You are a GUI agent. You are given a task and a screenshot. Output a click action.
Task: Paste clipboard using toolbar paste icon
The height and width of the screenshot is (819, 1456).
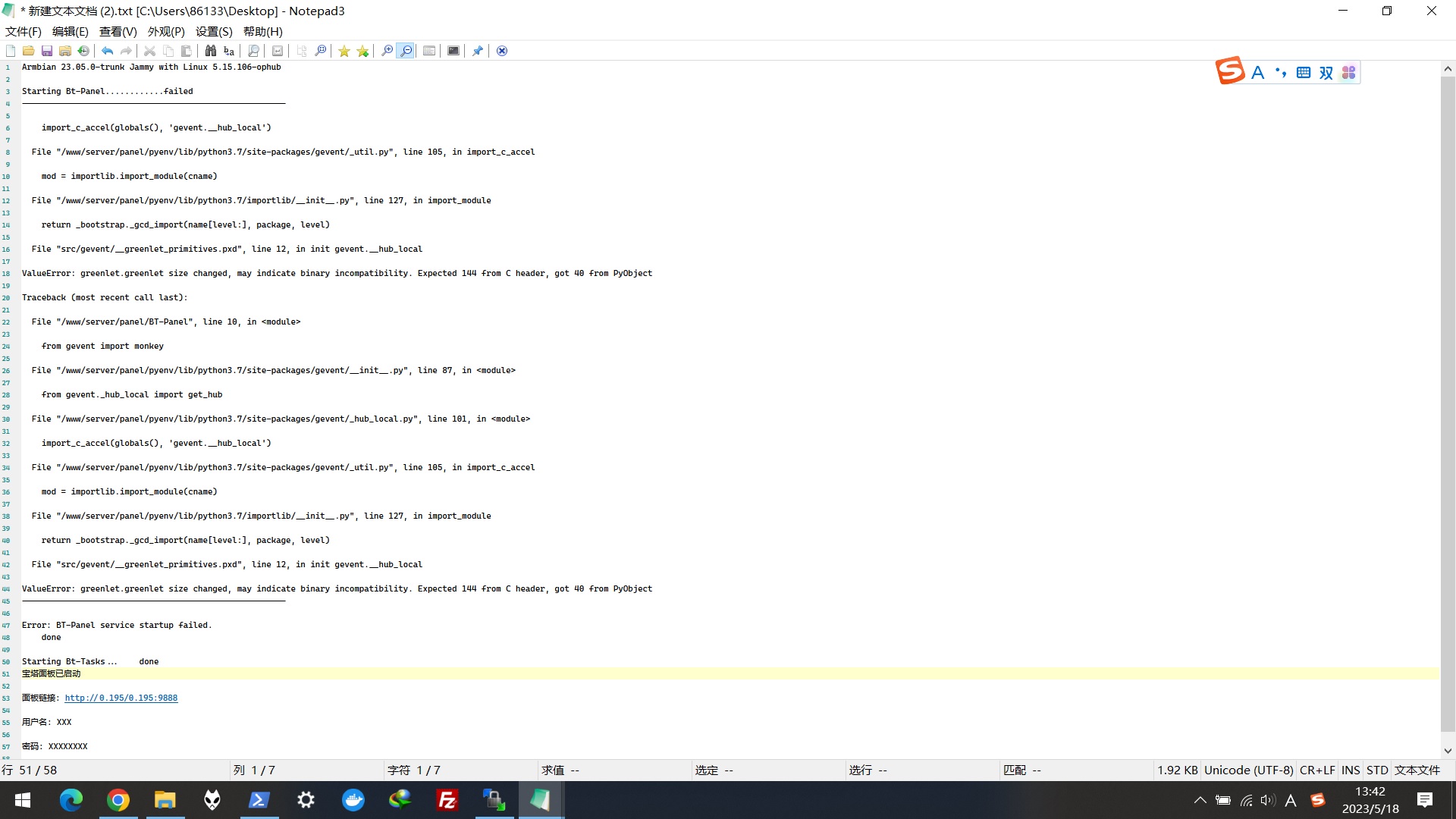pos(187,51)
